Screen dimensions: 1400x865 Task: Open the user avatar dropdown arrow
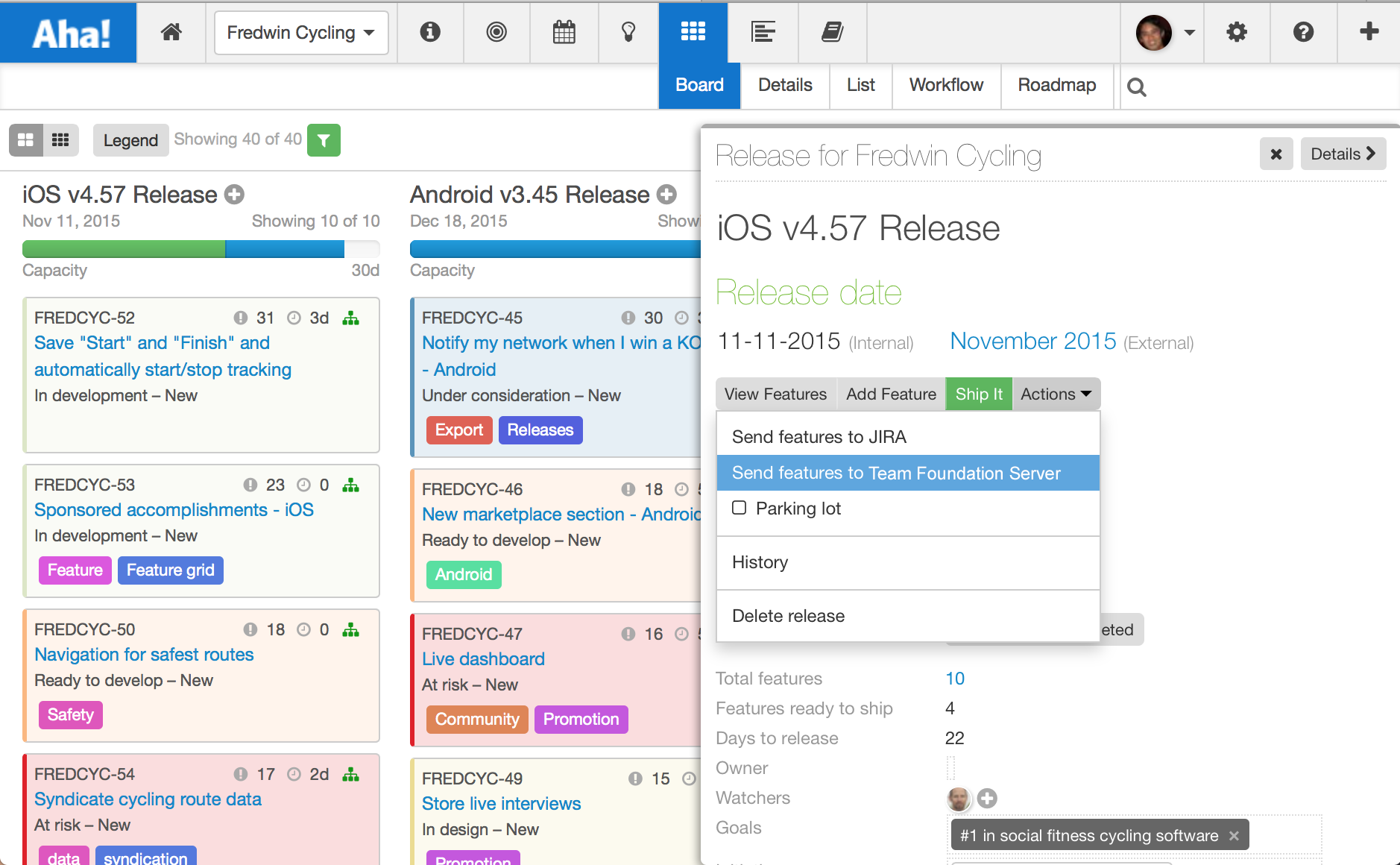pyautogui.click(x=1191, y=32)
